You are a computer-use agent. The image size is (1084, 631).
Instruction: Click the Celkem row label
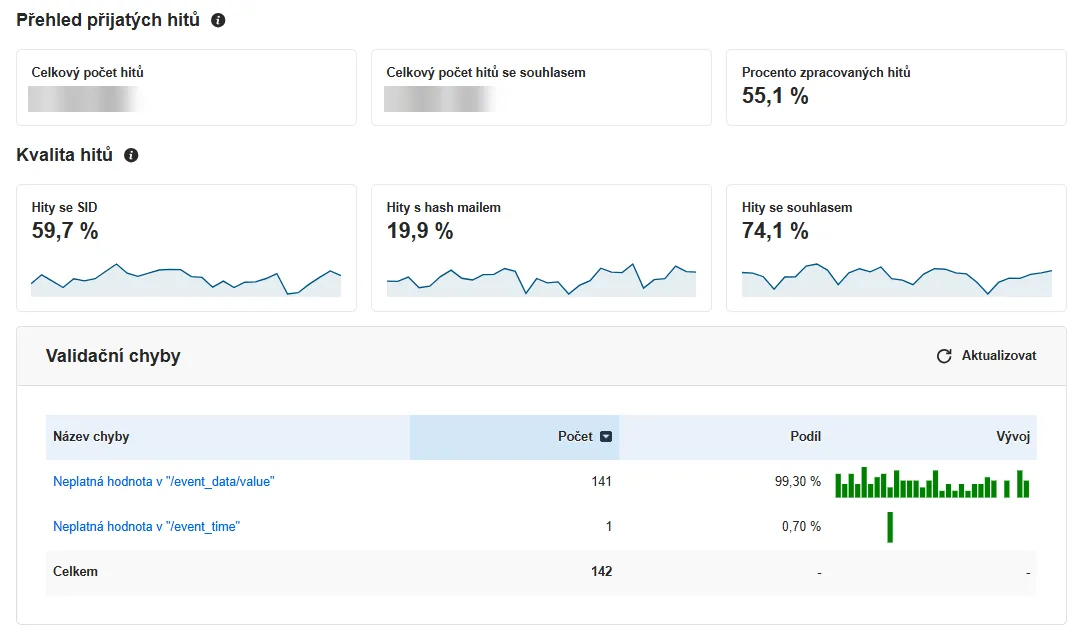click(75, 572)
